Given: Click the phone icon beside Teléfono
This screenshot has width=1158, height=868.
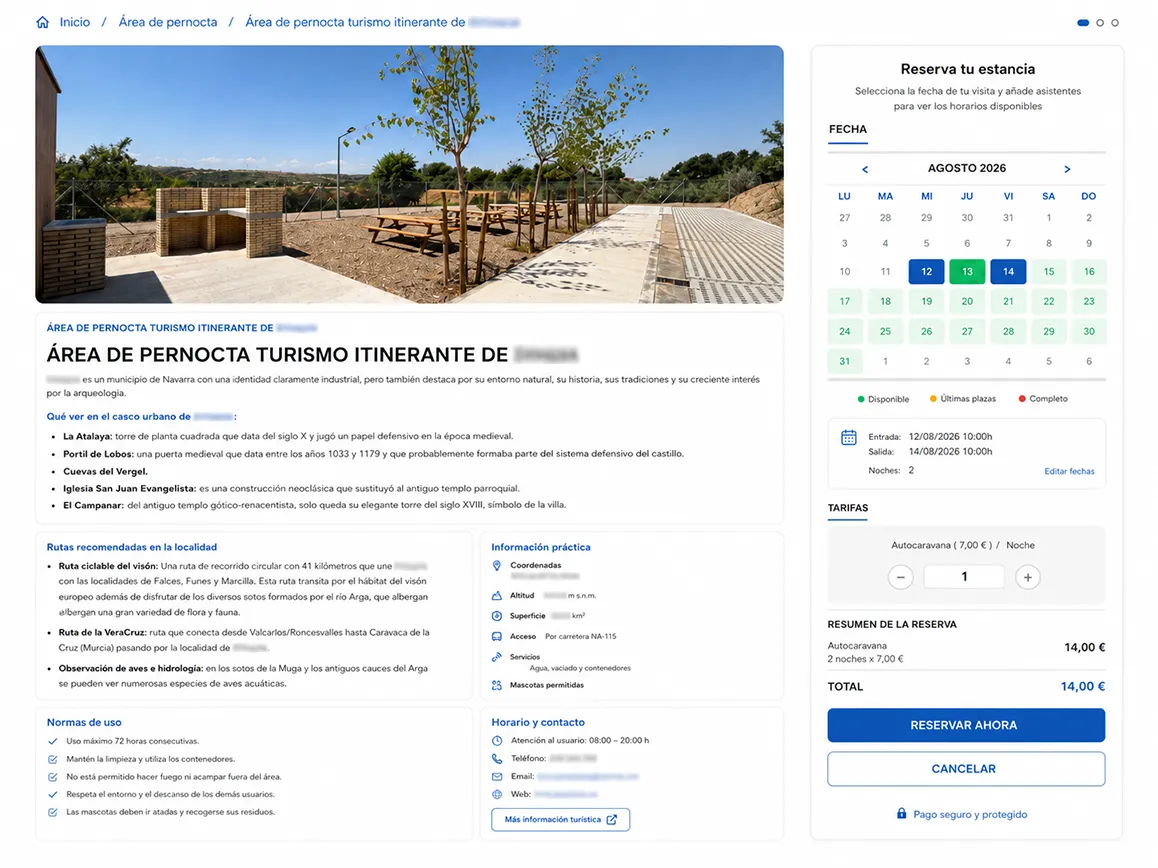Looking at the screenshot, I should click(497, 759).
